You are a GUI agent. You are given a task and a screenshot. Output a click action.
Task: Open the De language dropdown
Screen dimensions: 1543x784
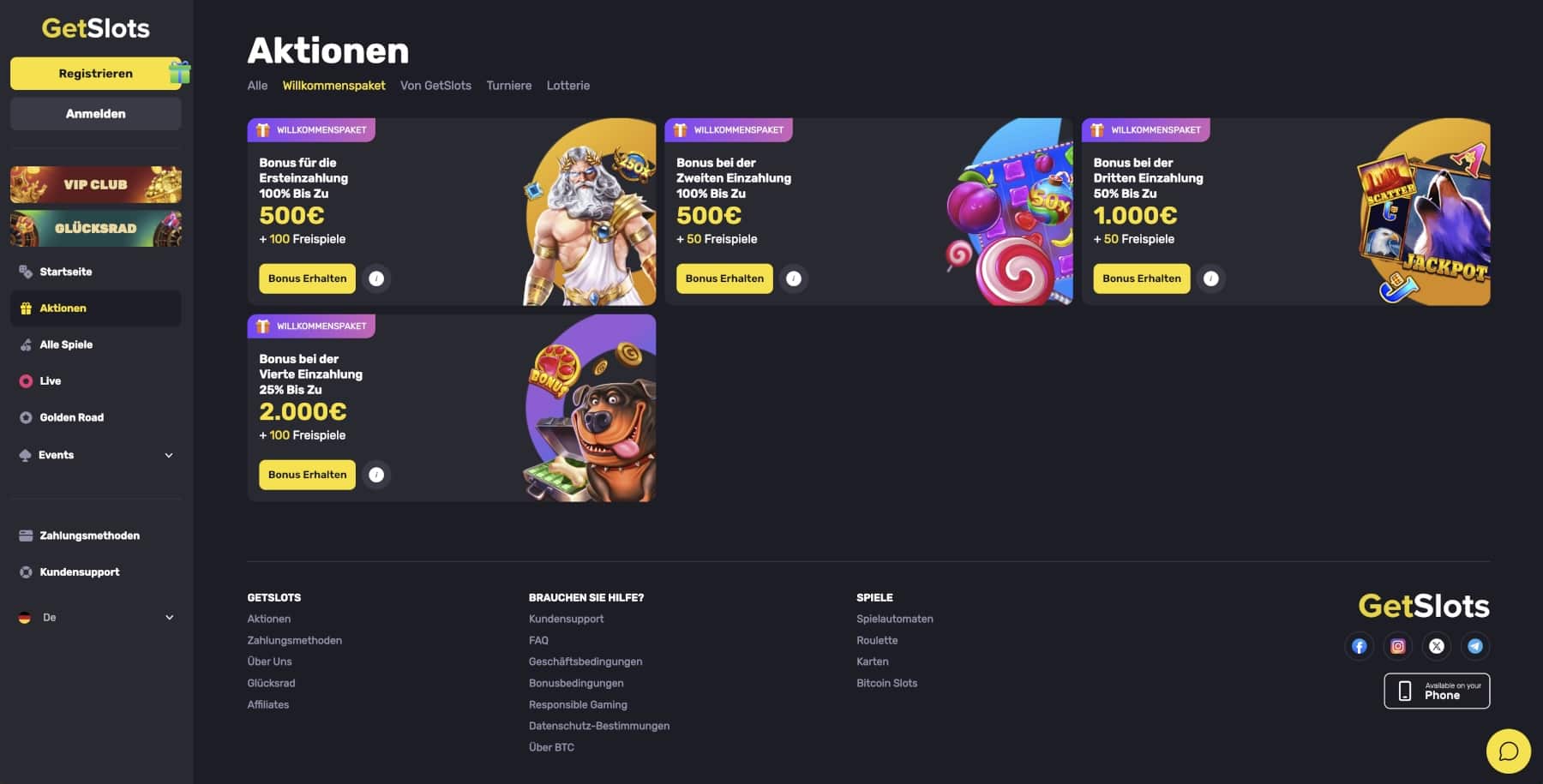point(96,617)
